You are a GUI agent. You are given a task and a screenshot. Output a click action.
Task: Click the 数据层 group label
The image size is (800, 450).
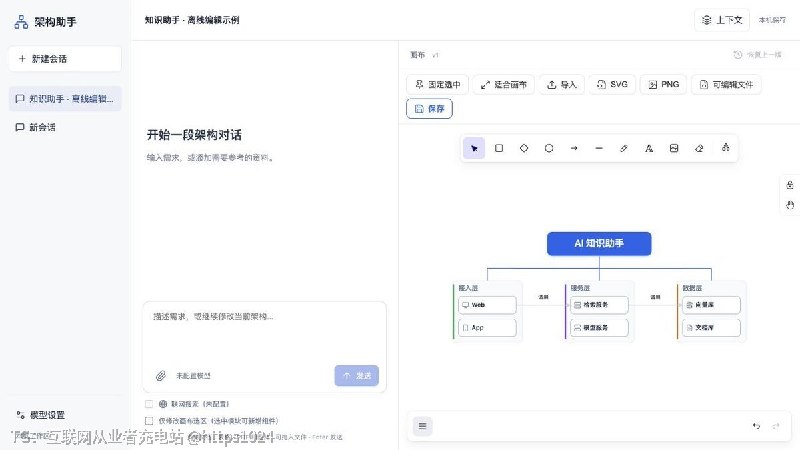click(692, 288)
